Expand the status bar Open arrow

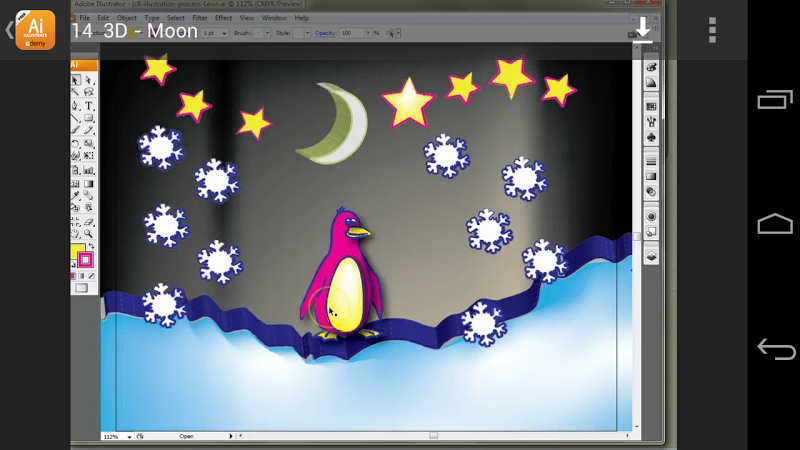(x=231, y=436)
